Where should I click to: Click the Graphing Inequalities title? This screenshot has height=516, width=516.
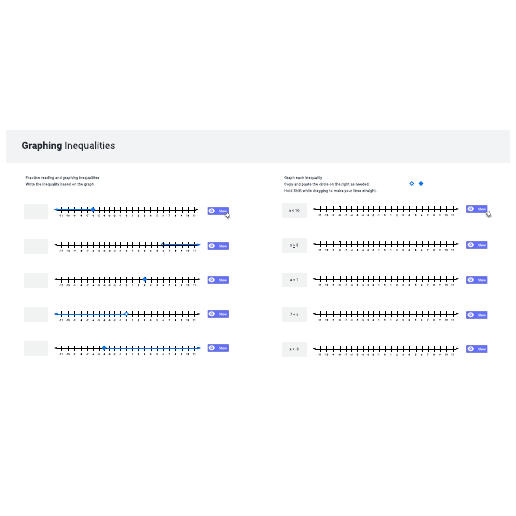click(x=68, y=146)
